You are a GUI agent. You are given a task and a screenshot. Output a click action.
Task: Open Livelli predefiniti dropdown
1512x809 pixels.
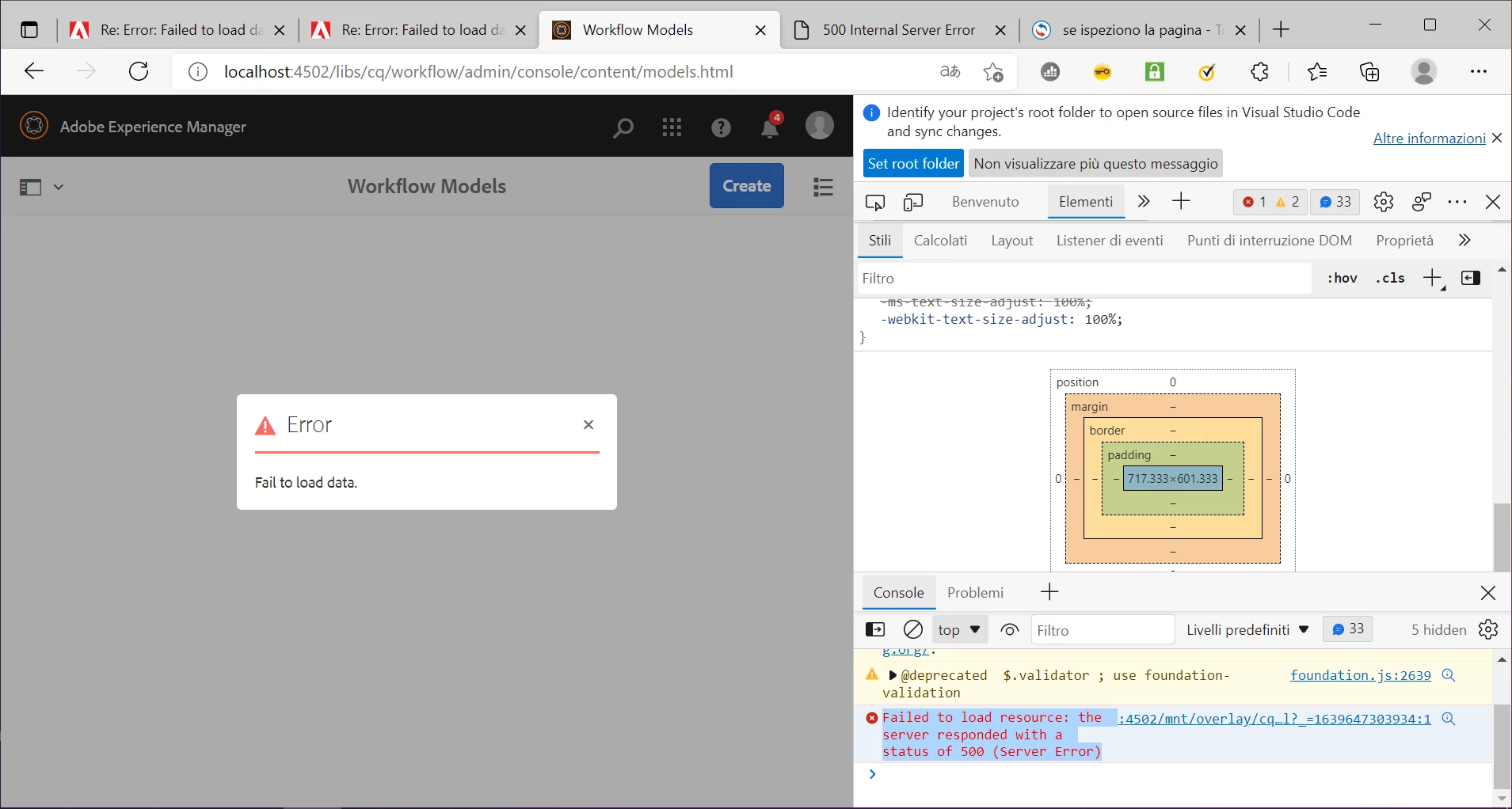point(1247,630)
